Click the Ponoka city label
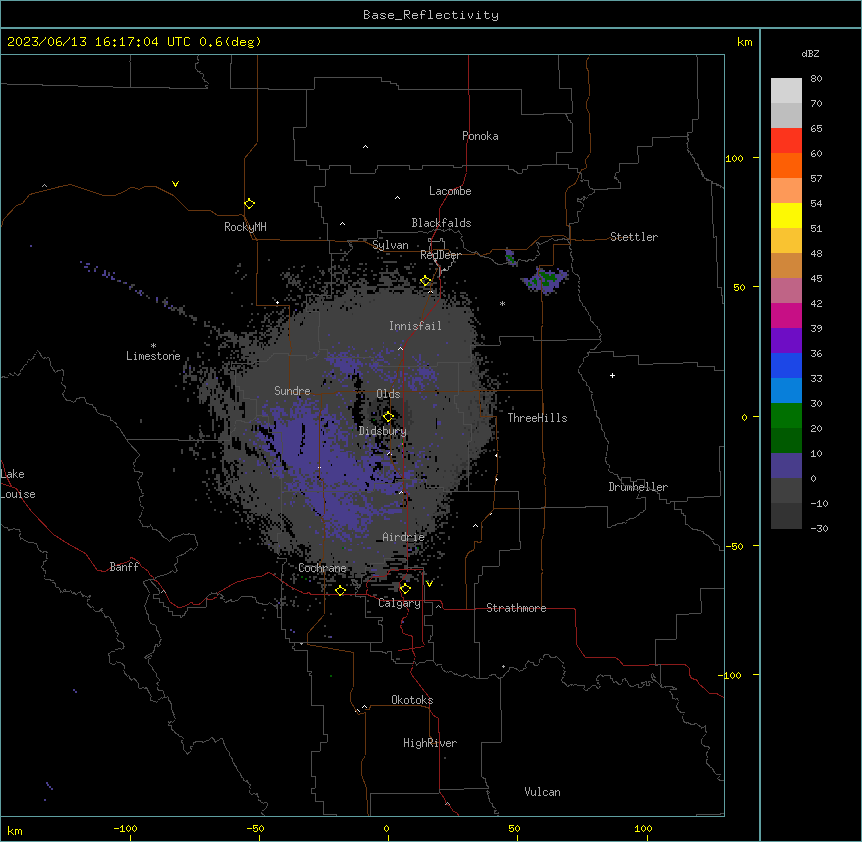The width and height of the screenshot is (862, 842). pyautogui.click(x=480, y=136)
